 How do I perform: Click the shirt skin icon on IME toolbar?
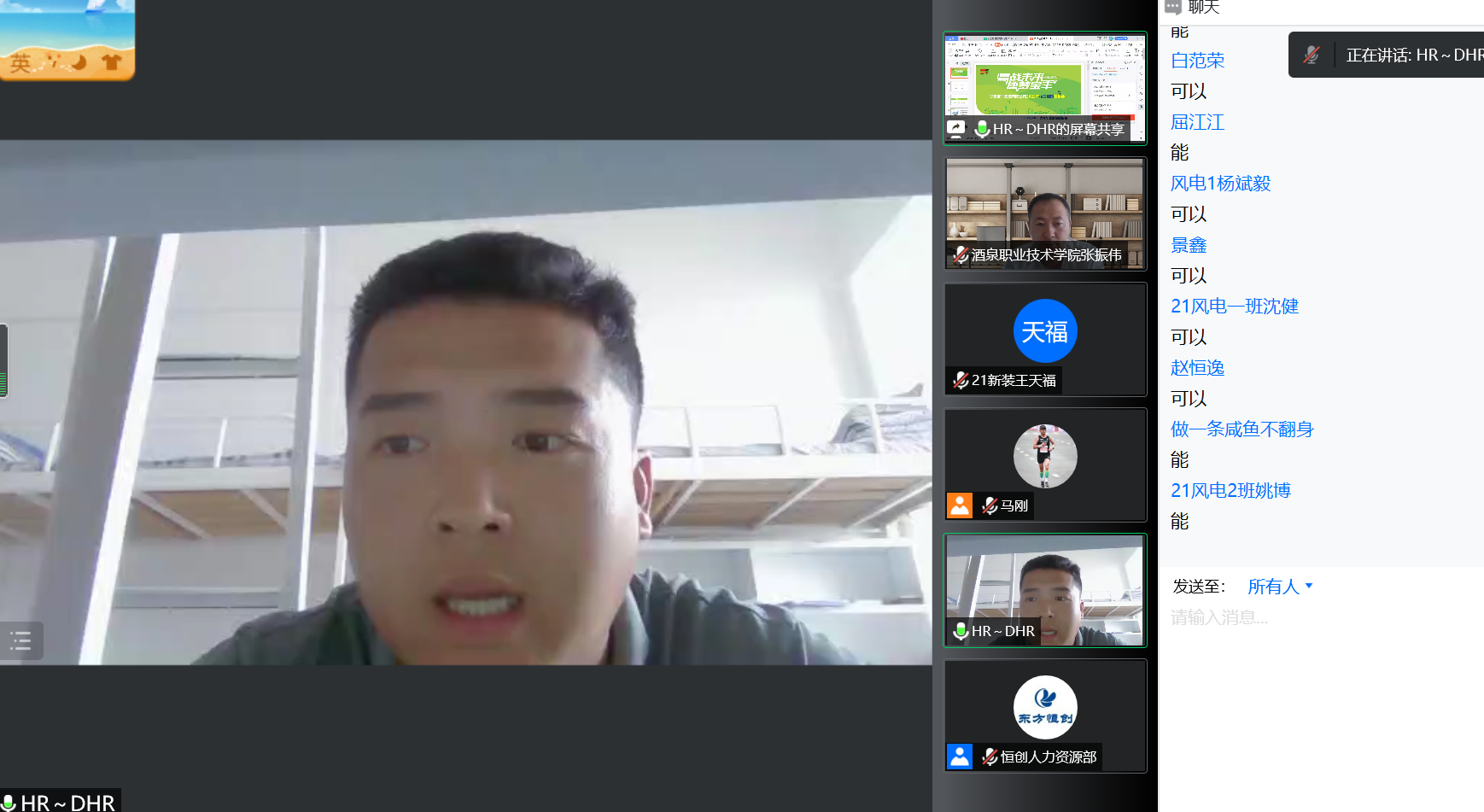point(111,62)
